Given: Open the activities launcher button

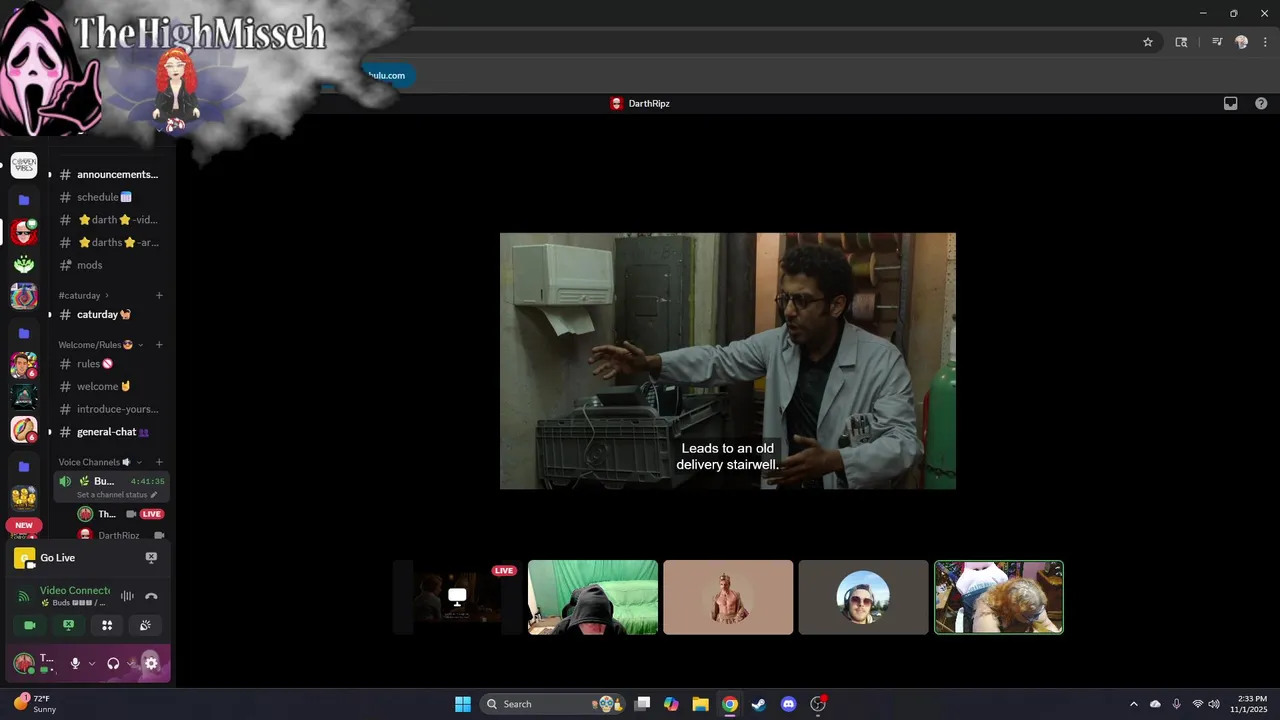Looking at the screenshot, I should [107, 625].
